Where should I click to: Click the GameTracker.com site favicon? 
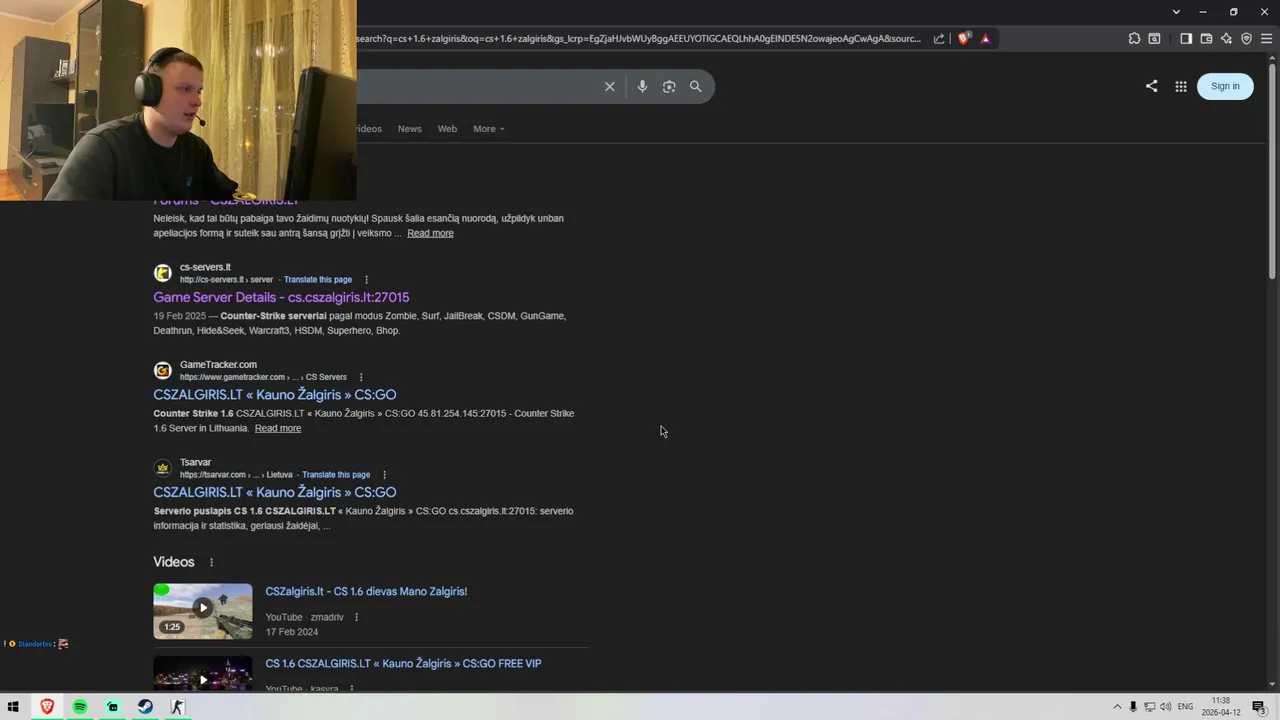point(163,371)
